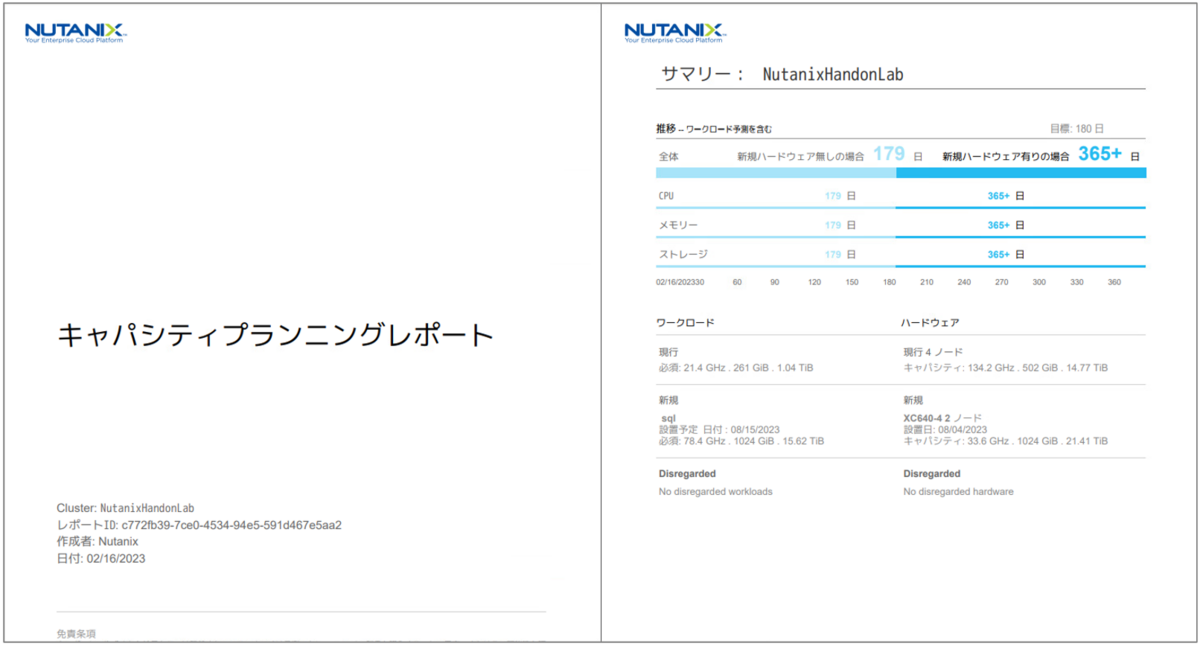Click the '目標: 180 日' label
Screen dimensions: 1200x646
[1076, 129]
